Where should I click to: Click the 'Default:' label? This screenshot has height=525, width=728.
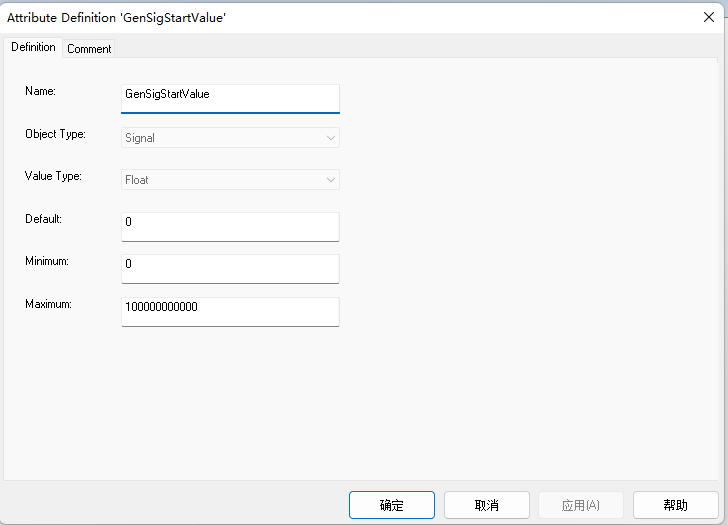(x=43, y=219)
